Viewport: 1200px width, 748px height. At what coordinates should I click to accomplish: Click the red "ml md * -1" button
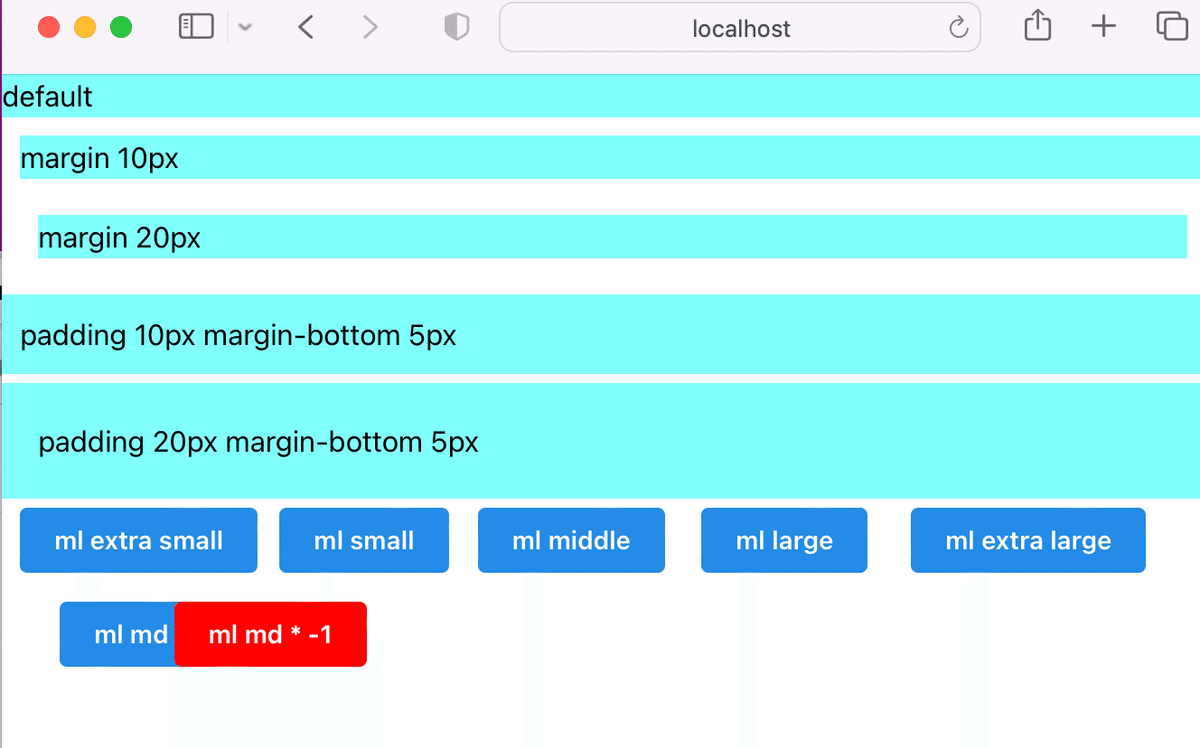[270, 634]
